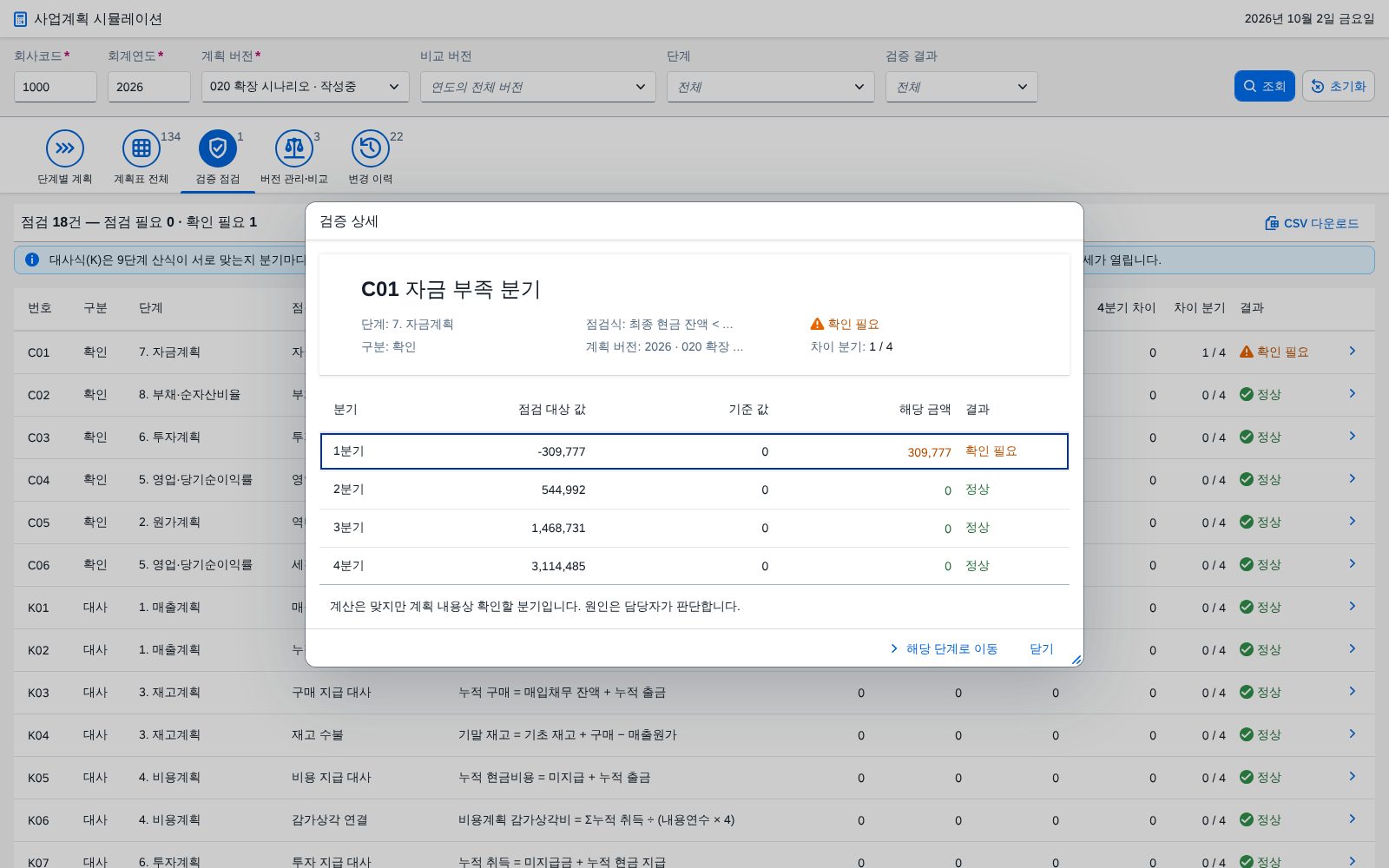The image size is (1389, 868).
Task: Click the 조회 search button
Action: (1265, 86)
